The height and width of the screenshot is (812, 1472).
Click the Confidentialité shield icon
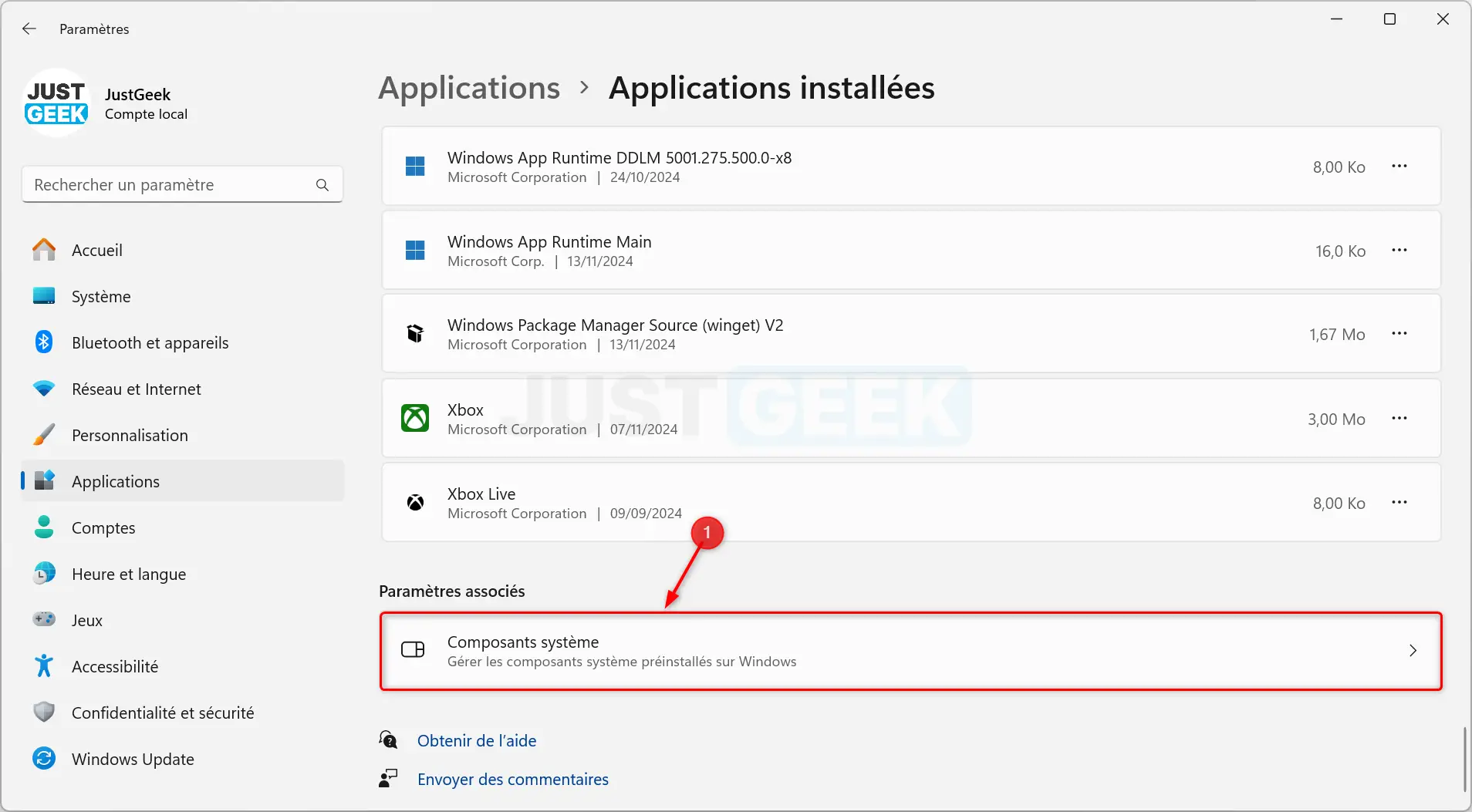click(x=44, y=713)
